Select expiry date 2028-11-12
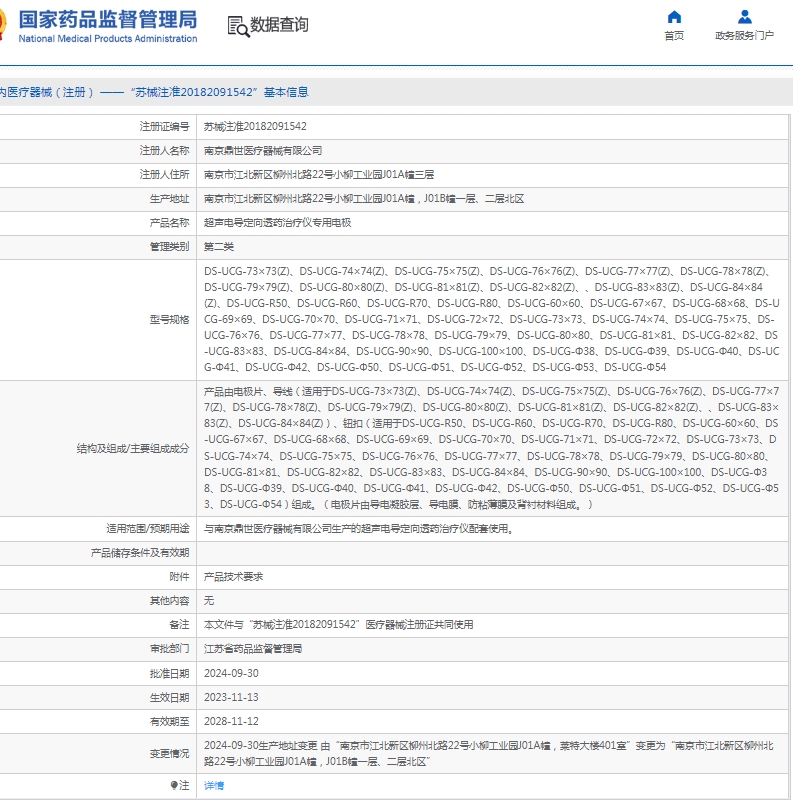The image size is (793, 806). coord(231,722)
